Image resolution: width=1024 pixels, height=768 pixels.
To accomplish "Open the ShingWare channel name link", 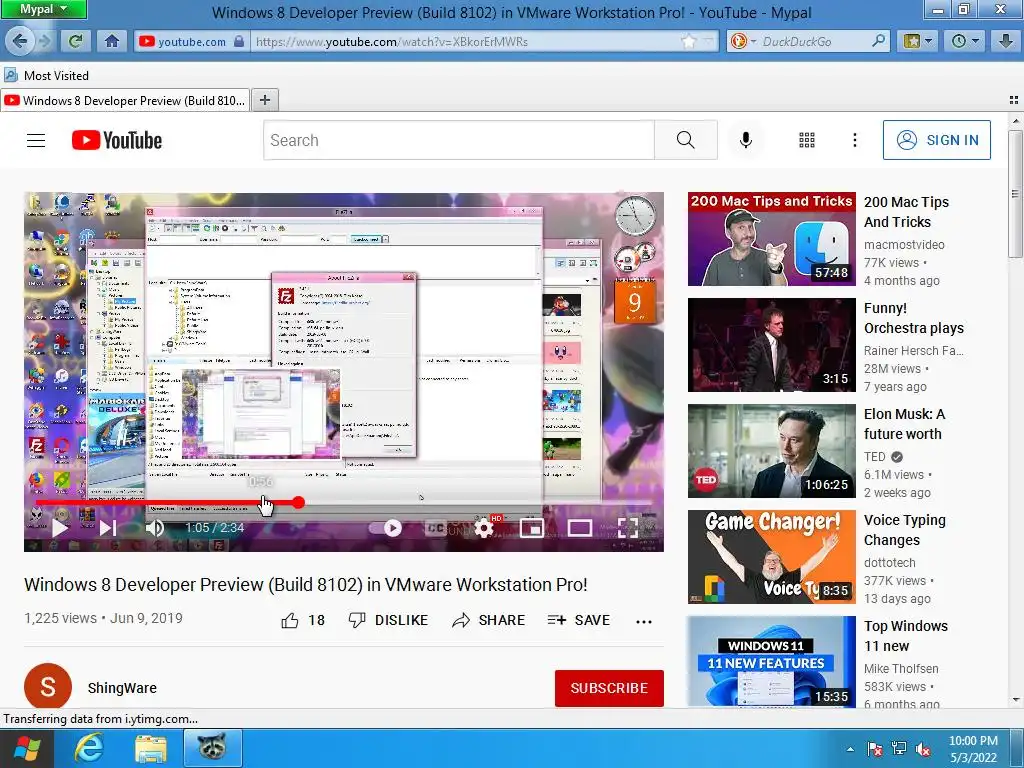I will (x=122, y=688).
